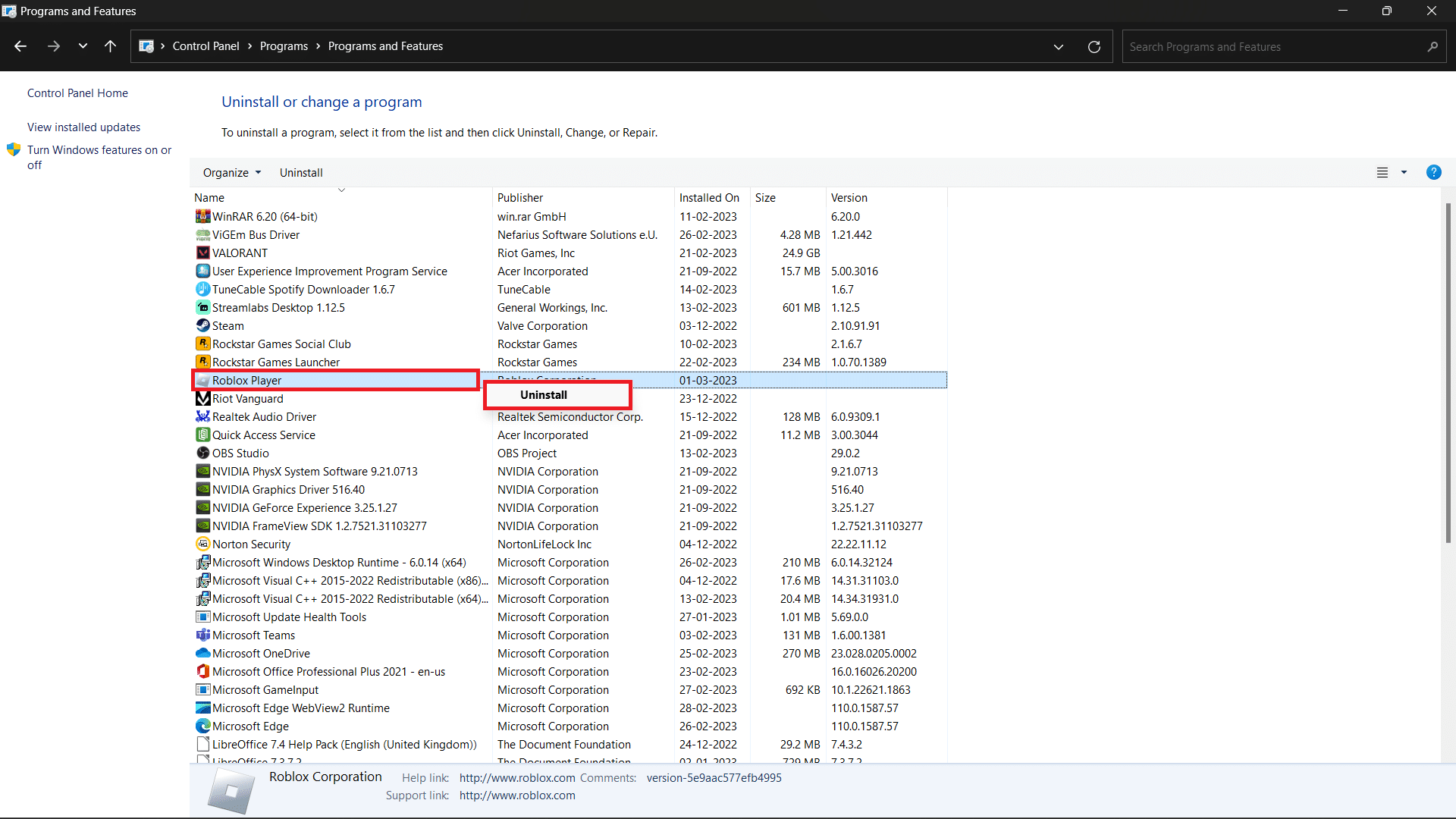Click the LibreOffice 7.4 Help Pack icon
The height and width of the screenshot is (819, 1456).
[202, 745]
